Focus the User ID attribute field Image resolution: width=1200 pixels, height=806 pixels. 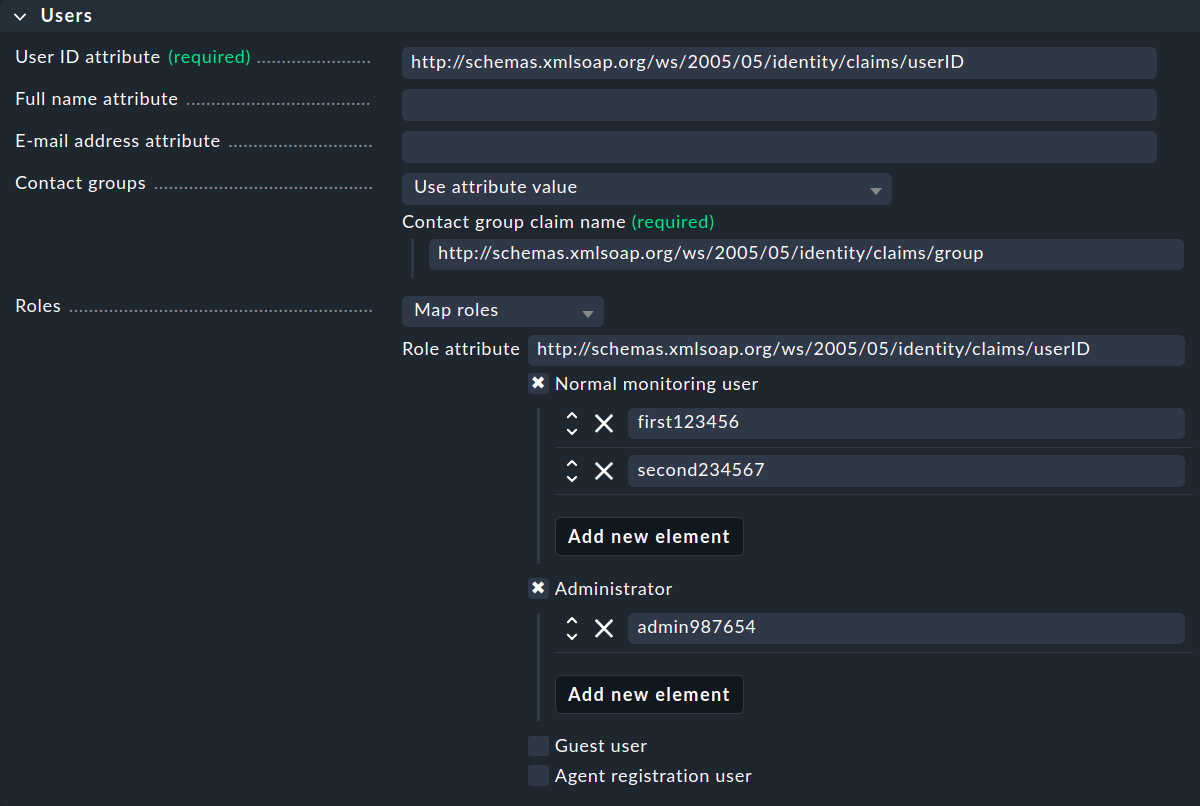778,63
